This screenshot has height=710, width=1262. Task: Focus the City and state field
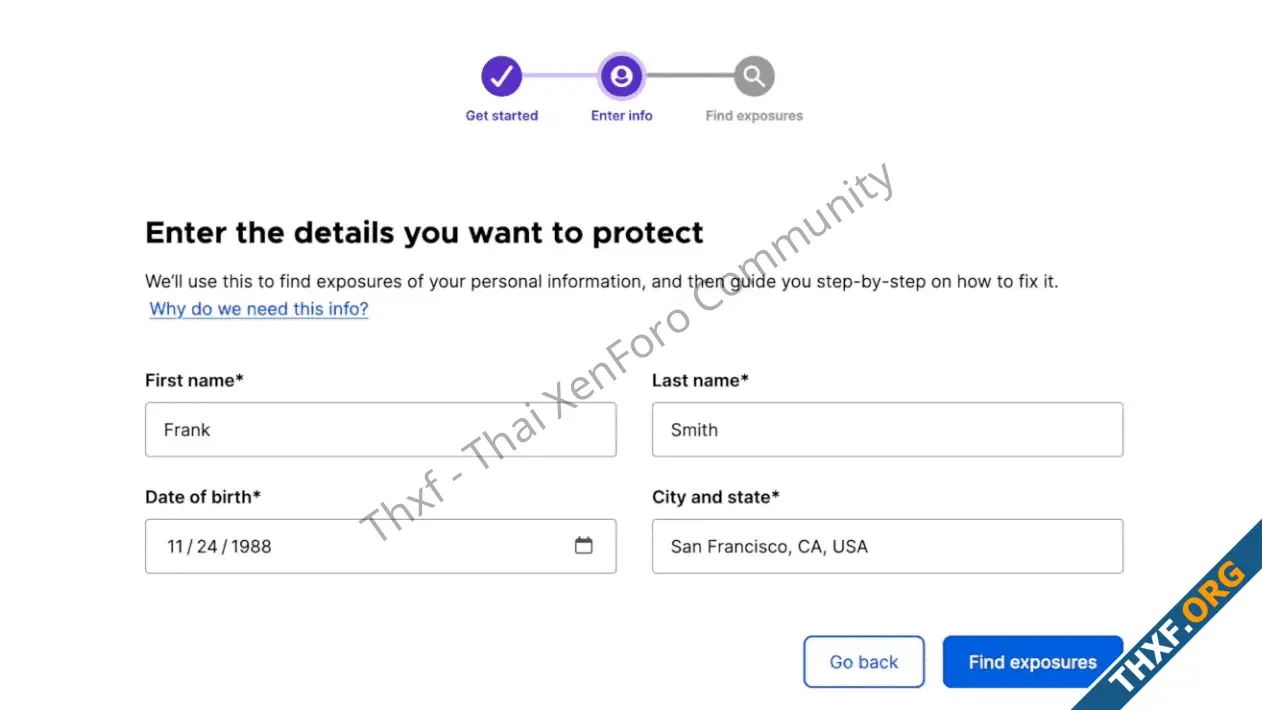pyautogui.click(x=888, y=546)
